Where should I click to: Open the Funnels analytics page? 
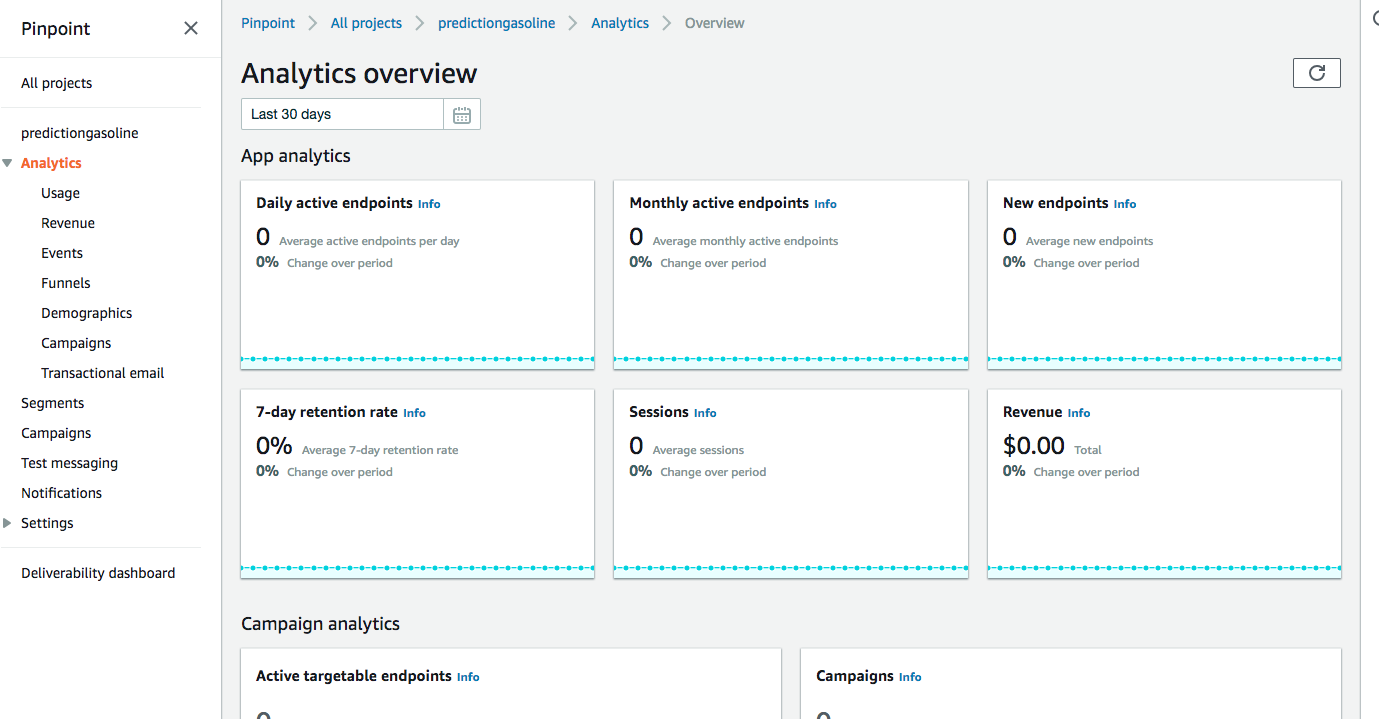[66, 283]
